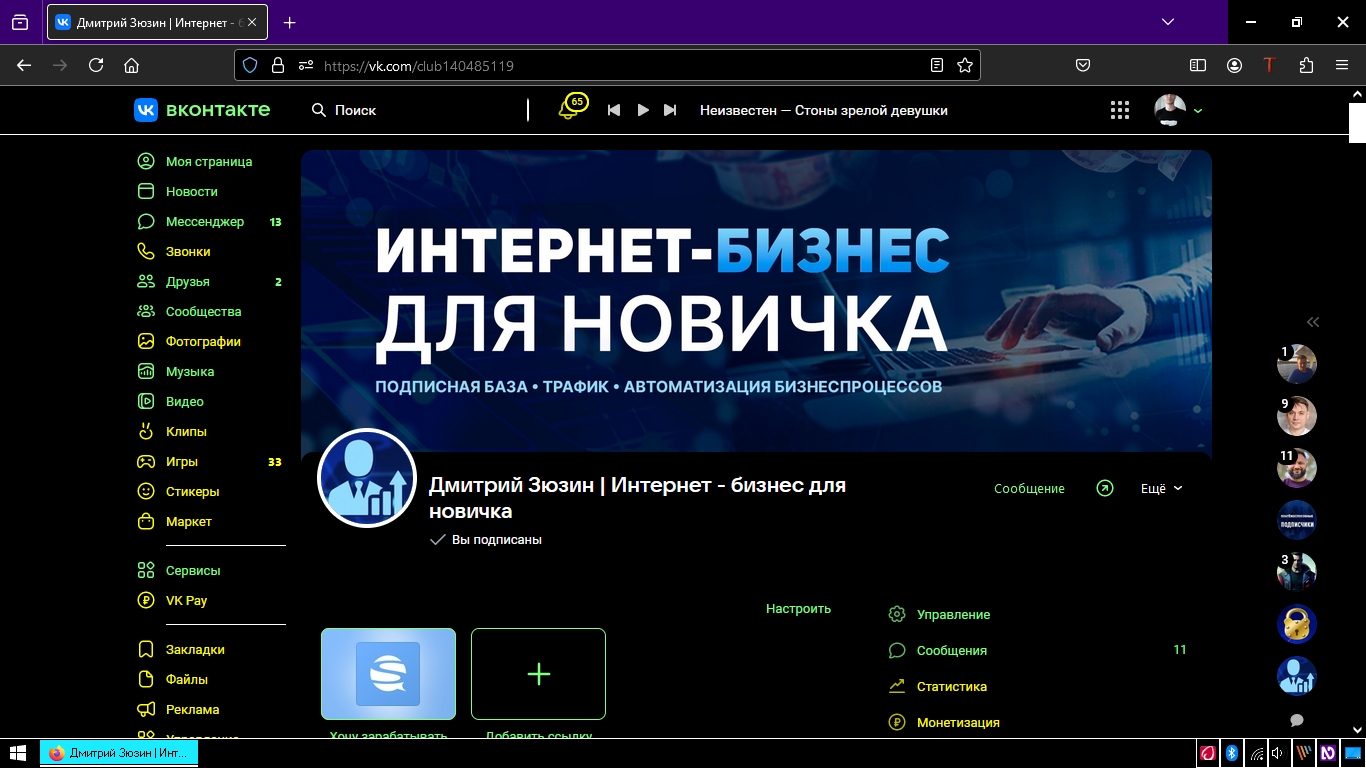The image size is (1366, 768).
Task: Click the Маркет bag icon
Action: [x=146, y=521]
